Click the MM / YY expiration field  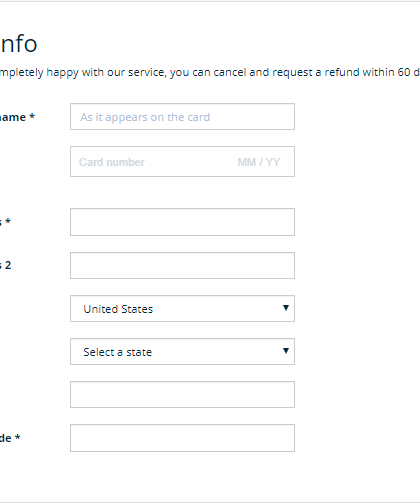pyautogui.click(x=258, y=162)
